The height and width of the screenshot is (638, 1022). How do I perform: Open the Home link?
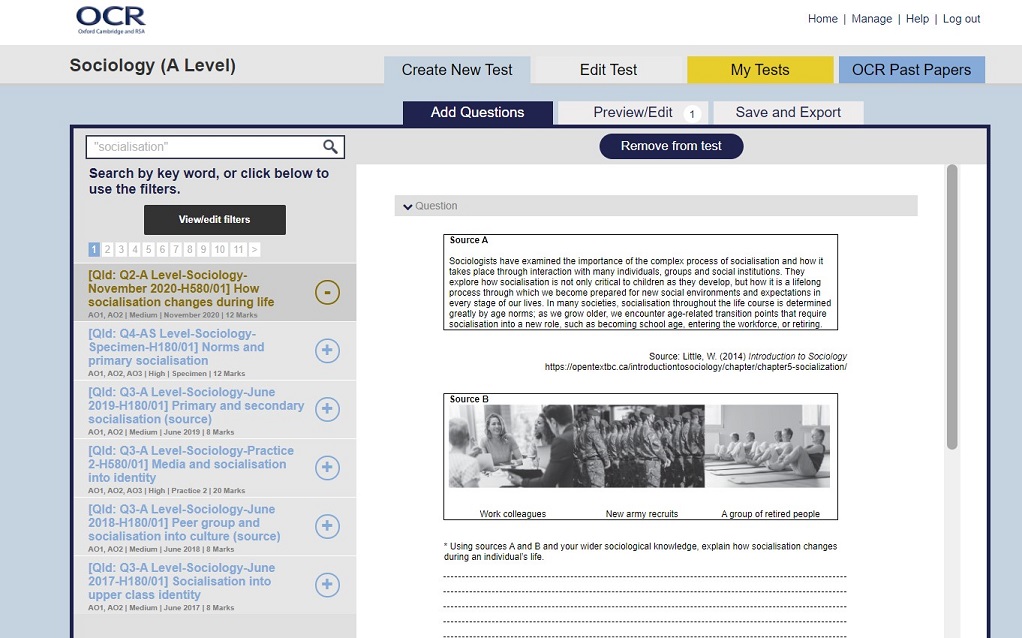pos(823,19)
